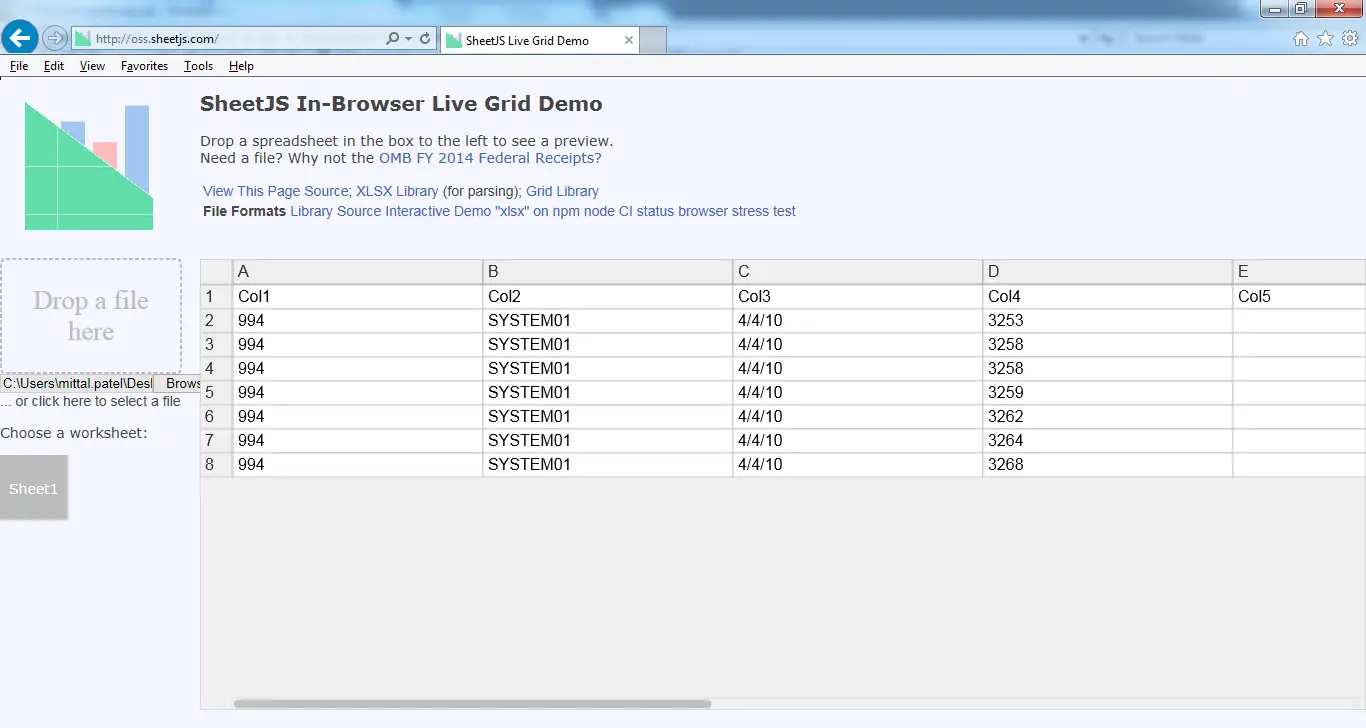Click the SheetJS chart logo image
Screen dimensions: 1366x728
coord(88,166)
